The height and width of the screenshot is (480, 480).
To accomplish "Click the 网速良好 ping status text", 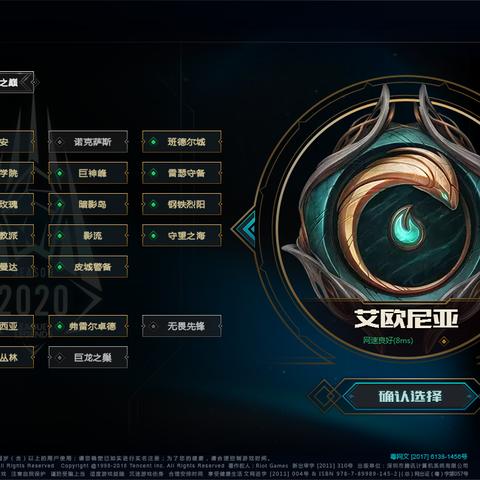I will (x=388, y=341).
